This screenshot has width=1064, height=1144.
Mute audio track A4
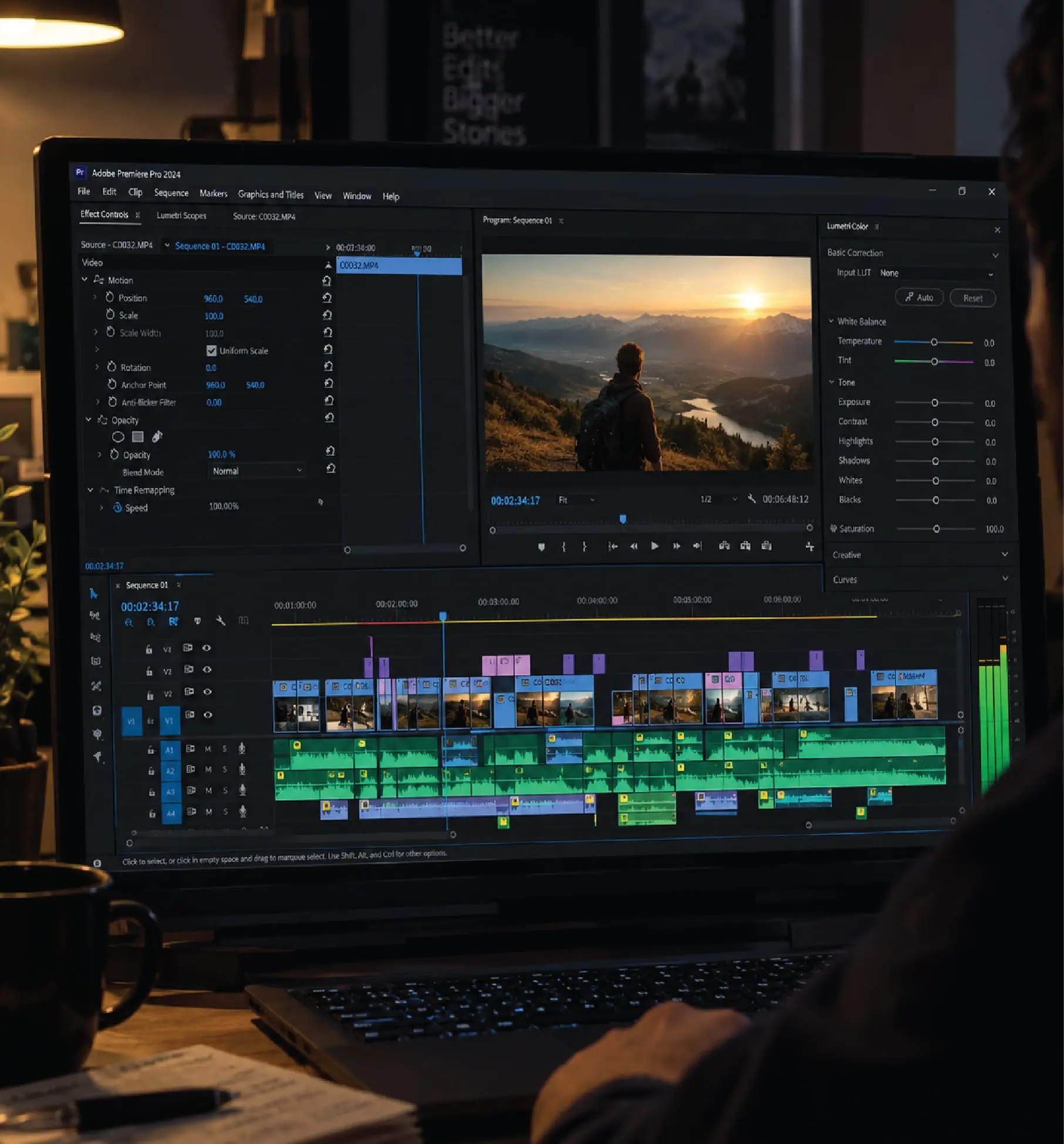coord(209,812)
